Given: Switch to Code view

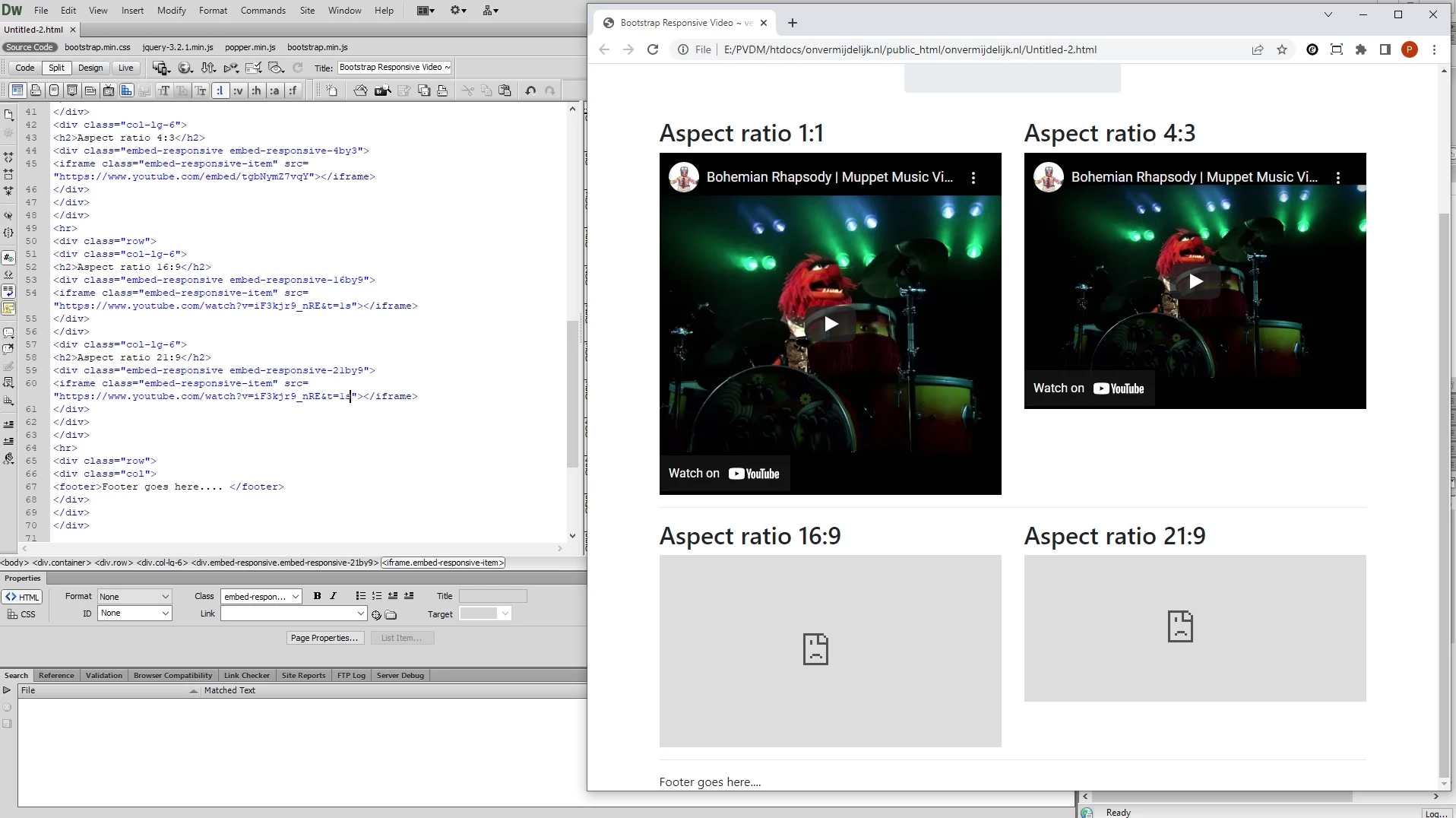Looking at the screenshot, I should point(24,68).
